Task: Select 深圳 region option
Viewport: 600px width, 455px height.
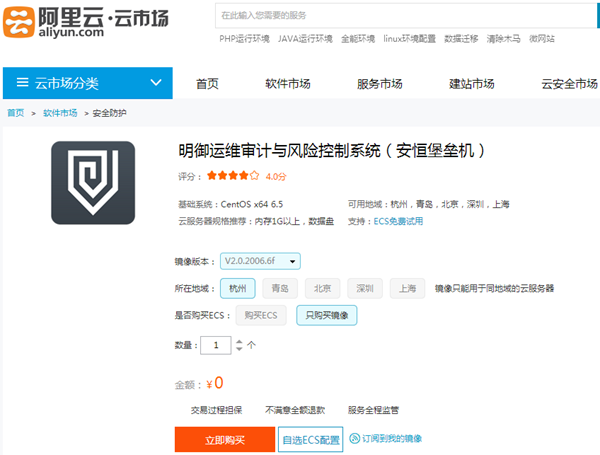Action: (365, 288)
